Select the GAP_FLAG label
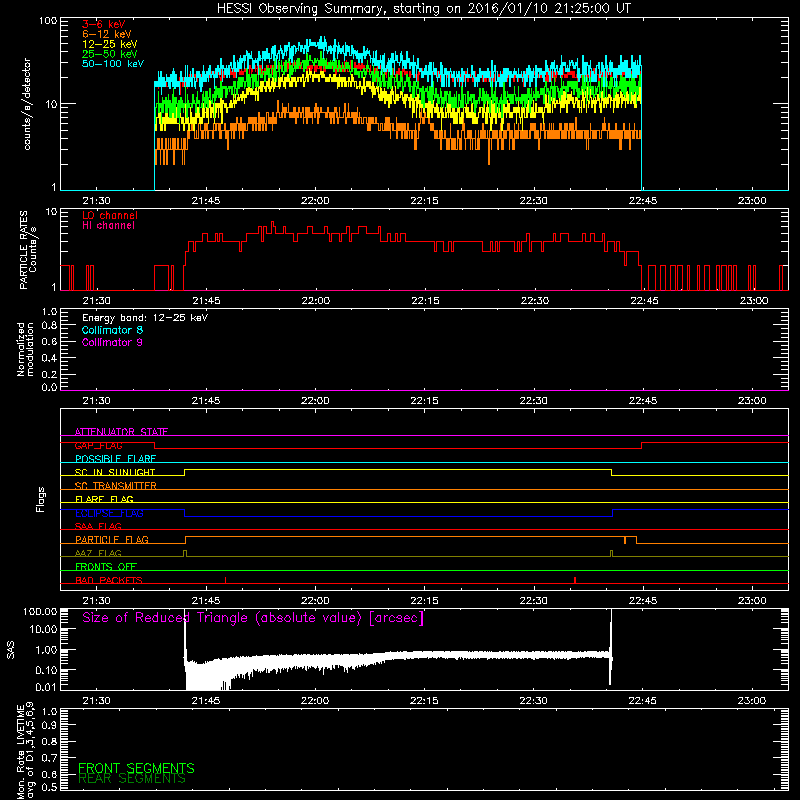The image size is (800, 800). (98, 445)
